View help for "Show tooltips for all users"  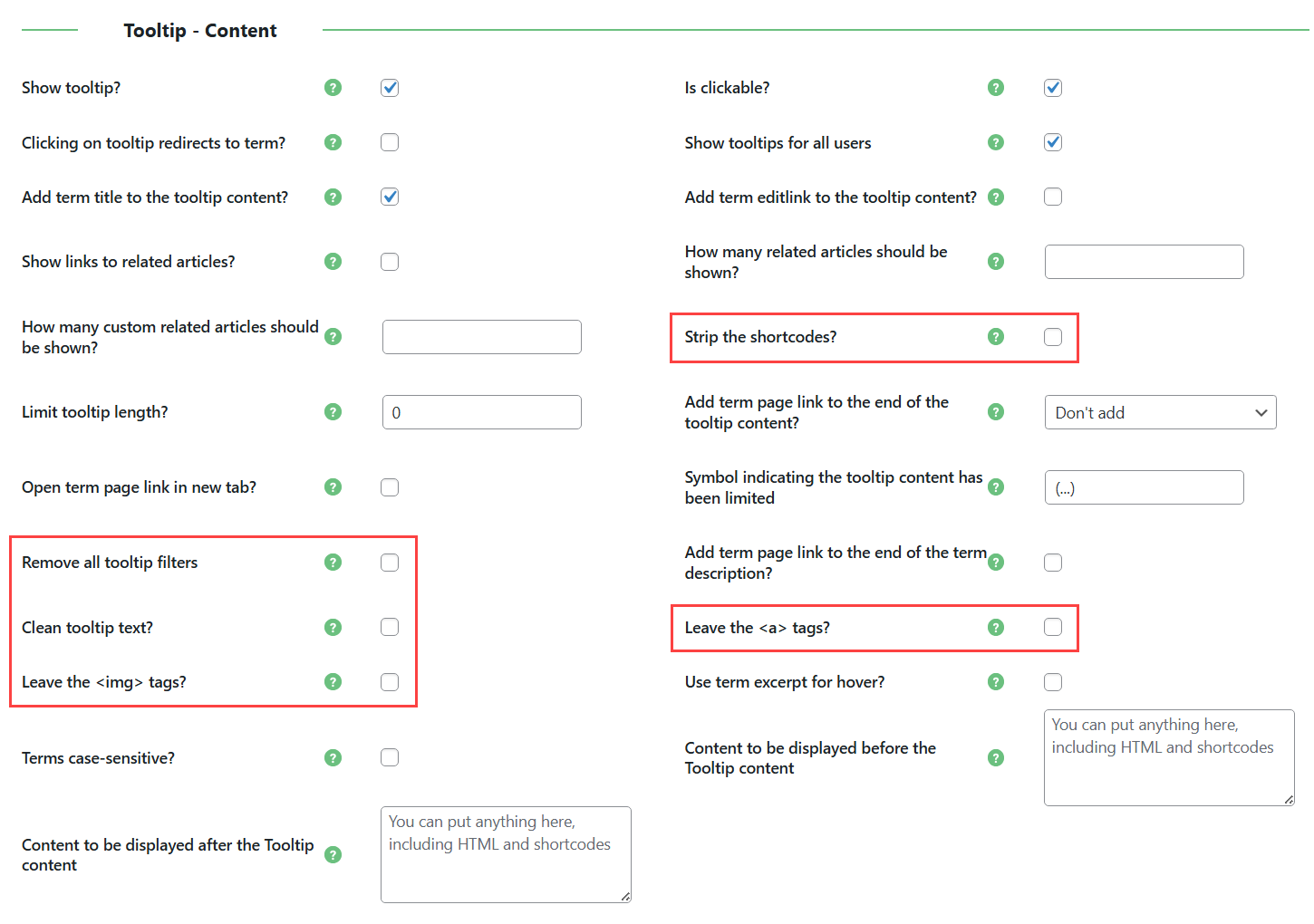coord(996,142)
